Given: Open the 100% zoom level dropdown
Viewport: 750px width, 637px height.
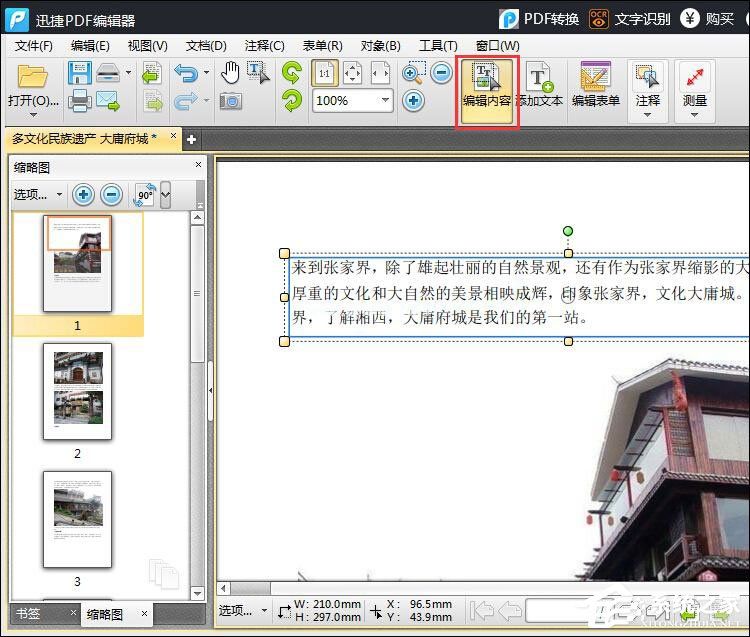Looking at the screenshot, I should pos(385,101).
